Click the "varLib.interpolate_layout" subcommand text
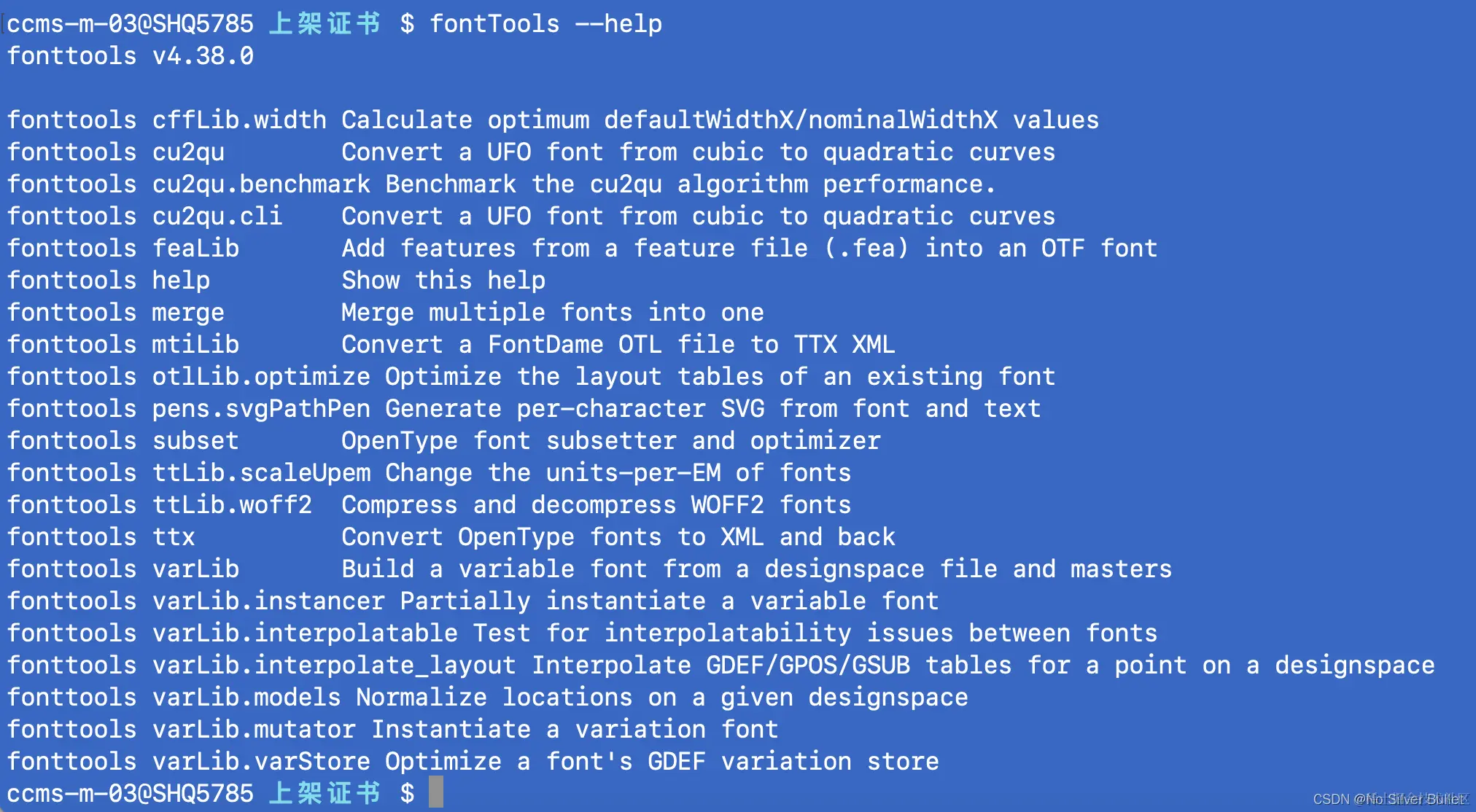 [x=334, y=665]
